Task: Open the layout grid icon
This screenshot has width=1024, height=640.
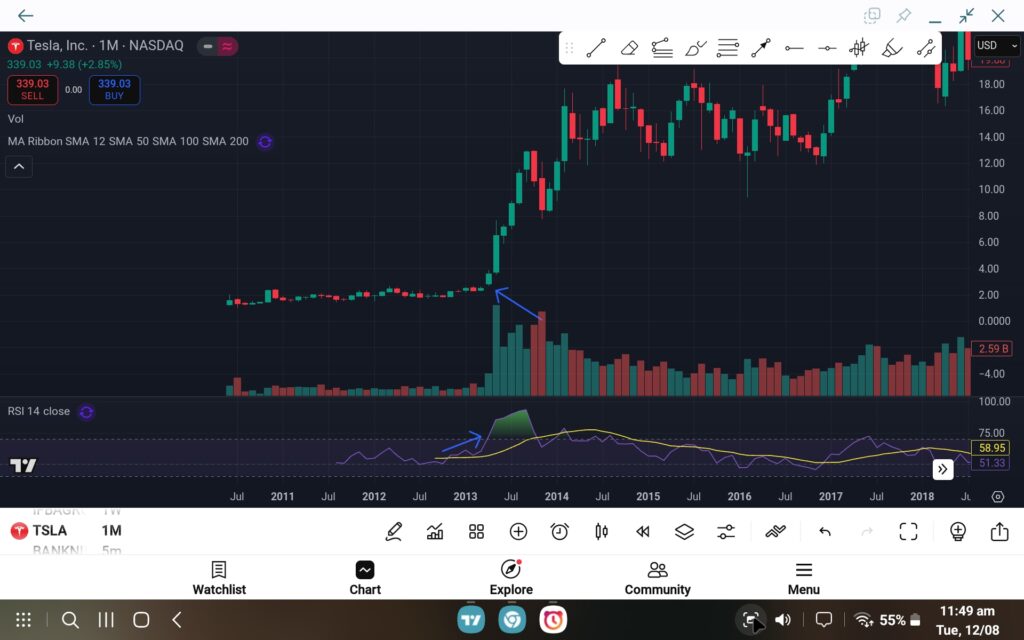Action: tap(477, 532)
